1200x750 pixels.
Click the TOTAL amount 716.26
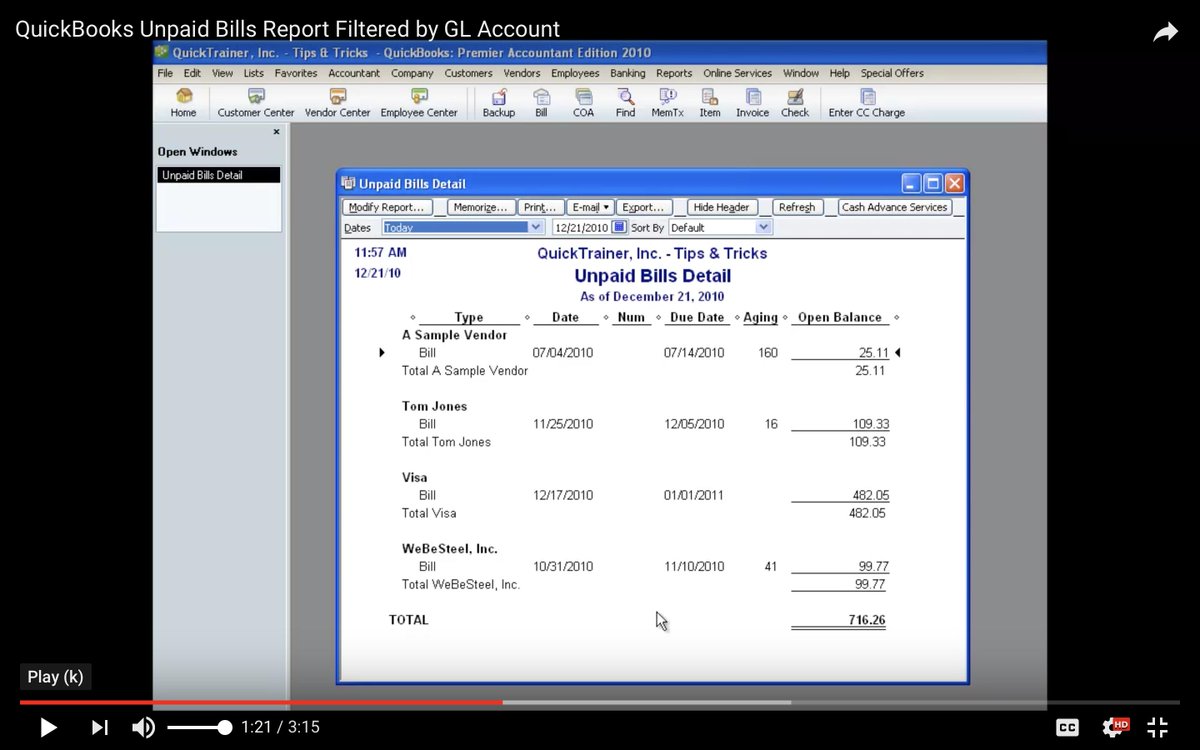point(867,620)
